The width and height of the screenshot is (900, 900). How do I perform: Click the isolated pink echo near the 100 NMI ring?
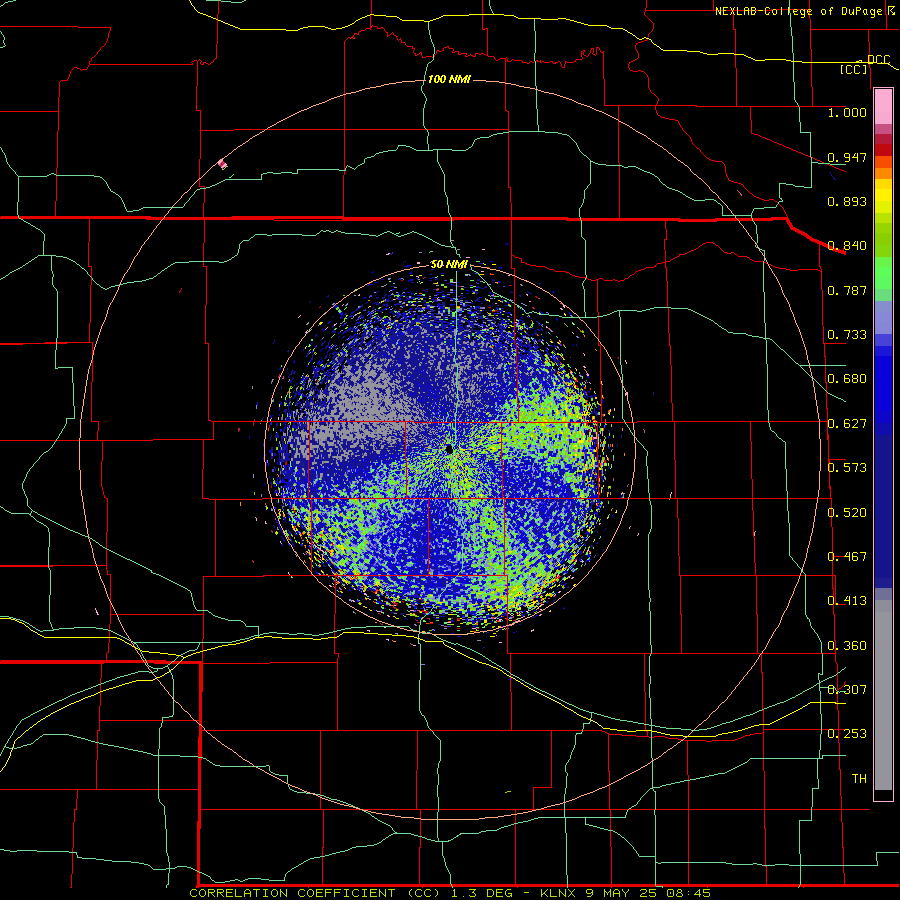(222, 164)
